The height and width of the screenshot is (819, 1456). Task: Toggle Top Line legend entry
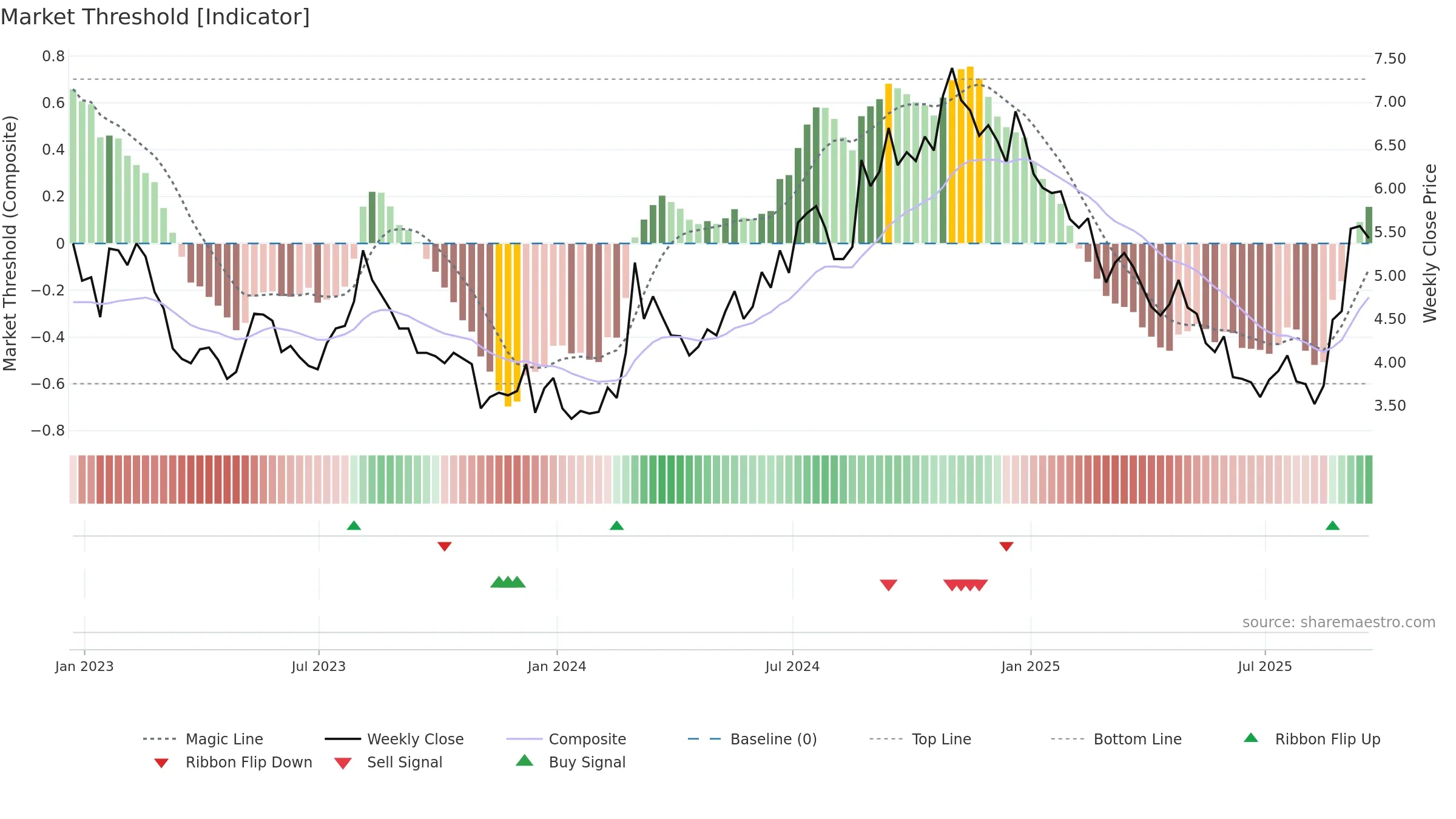920,739
